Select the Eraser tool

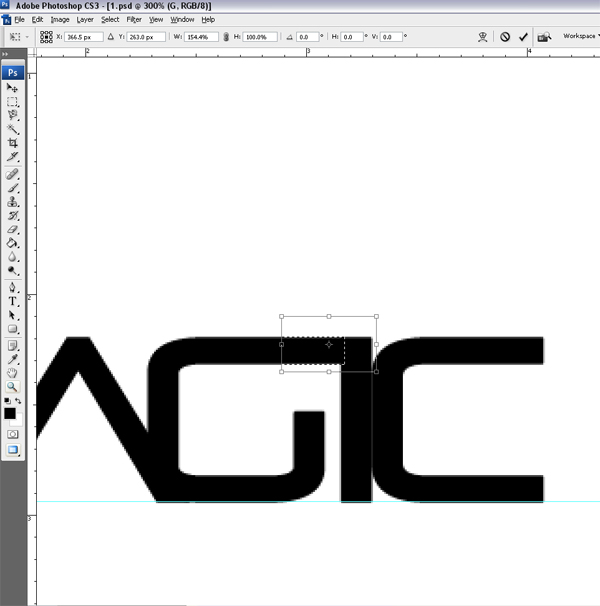pos(12,230)
